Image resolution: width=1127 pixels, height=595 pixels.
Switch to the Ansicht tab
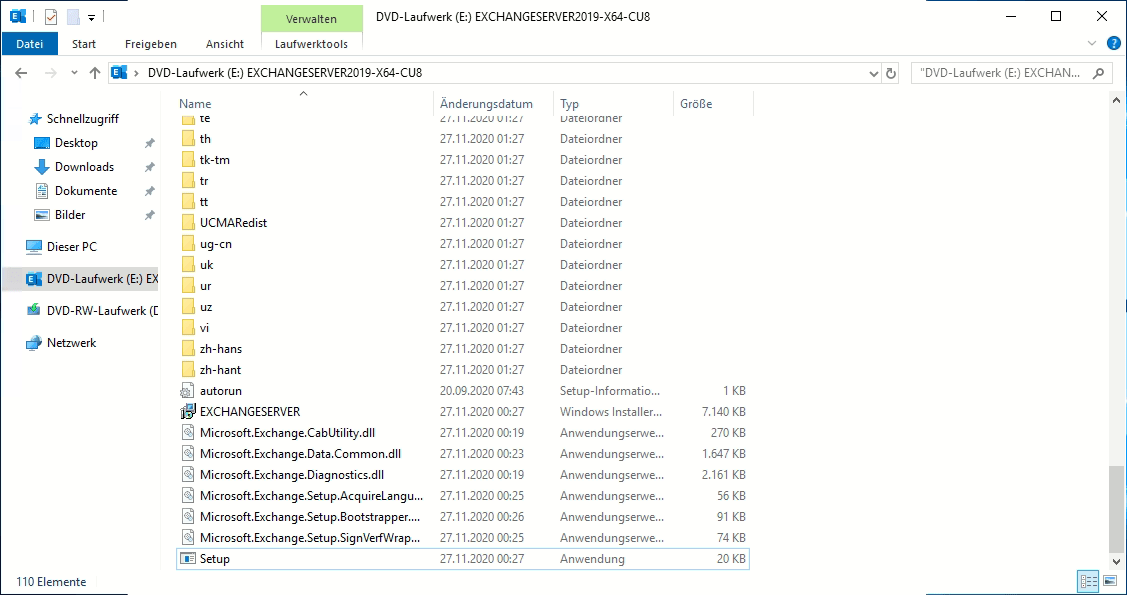tap(225, 44)
